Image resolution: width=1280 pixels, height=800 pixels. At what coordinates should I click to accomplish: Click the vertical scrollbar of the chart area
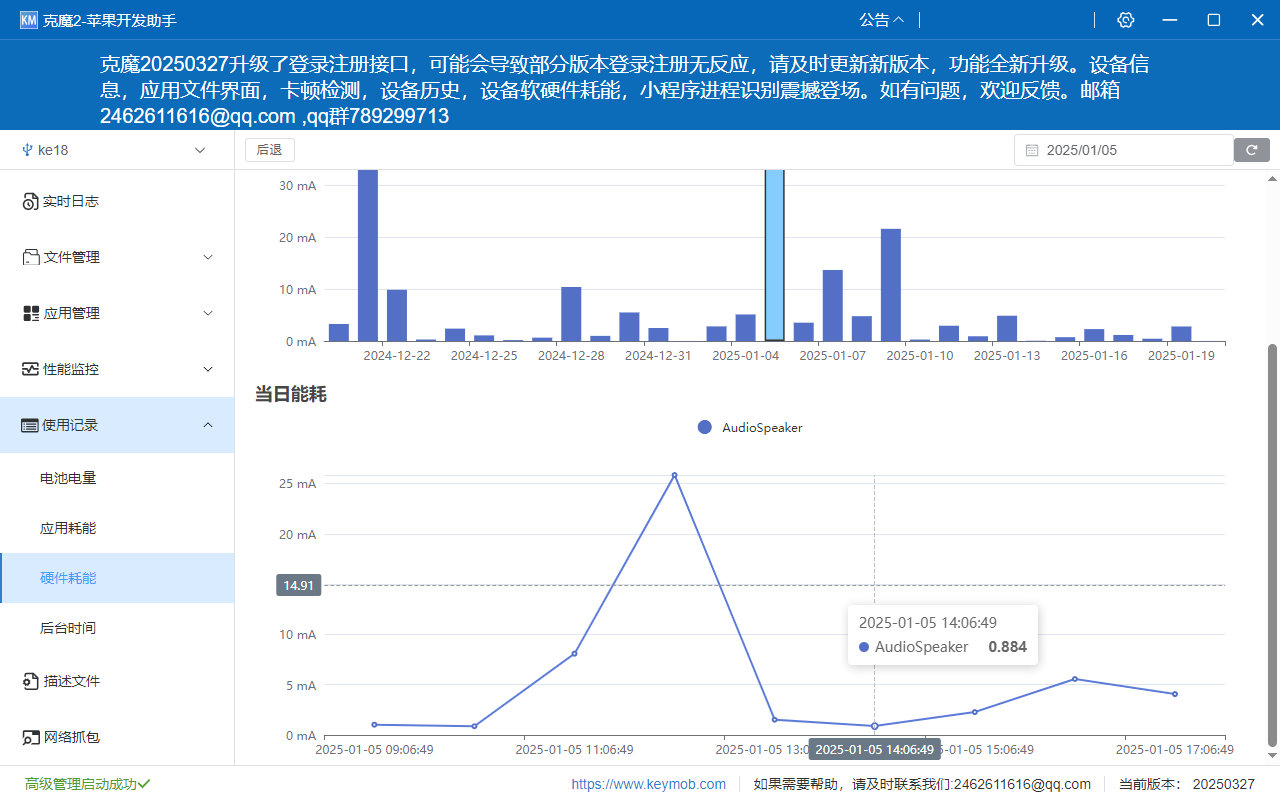tap(1272, 545)
